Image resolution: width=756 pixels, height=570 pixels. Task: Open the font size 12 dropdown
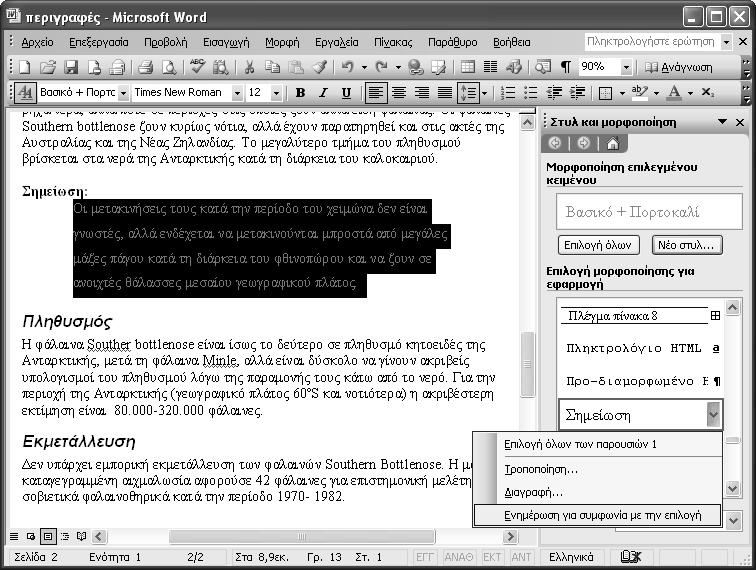[276, 93]
